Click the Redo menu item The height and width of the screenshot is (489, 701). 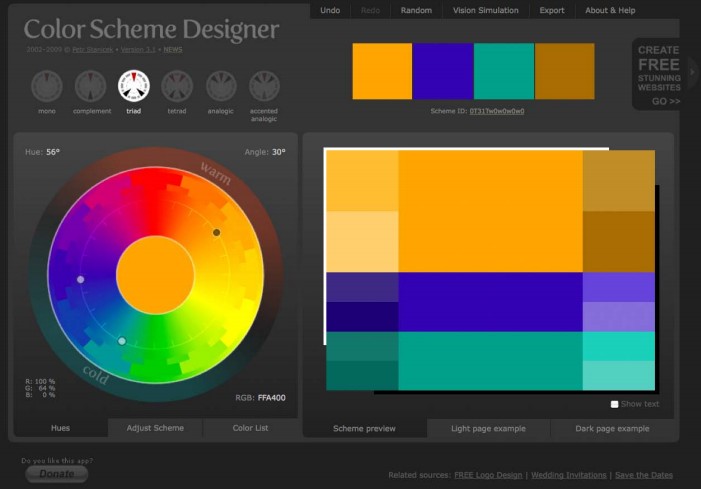tap(370, 10)
